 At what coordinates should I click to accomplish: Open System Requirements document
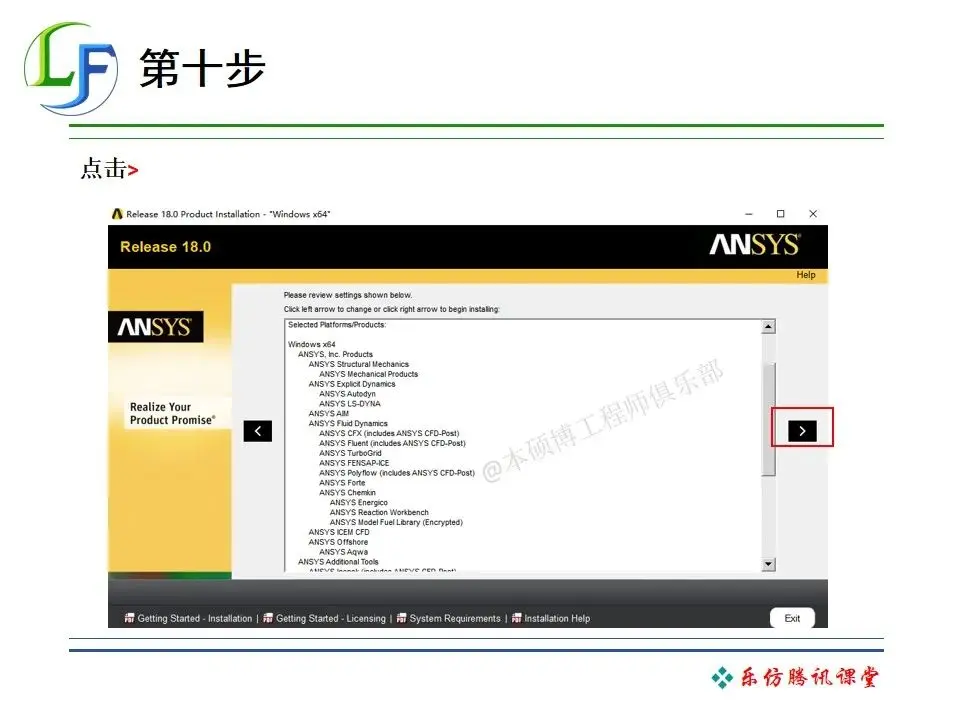[455, 618]
